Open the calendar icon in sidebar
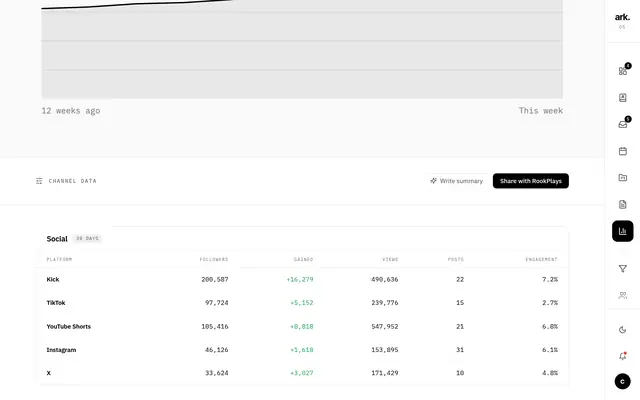 click(622, 151)
